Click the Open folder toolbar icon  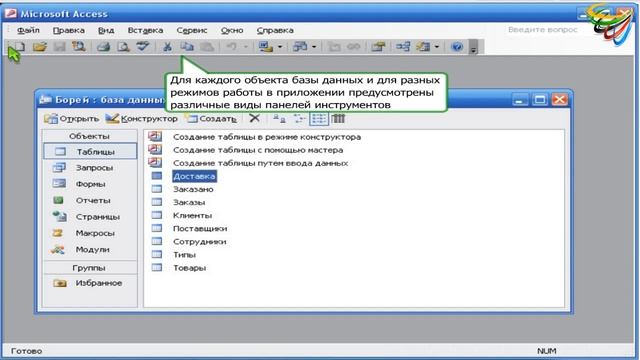point(40,47)
